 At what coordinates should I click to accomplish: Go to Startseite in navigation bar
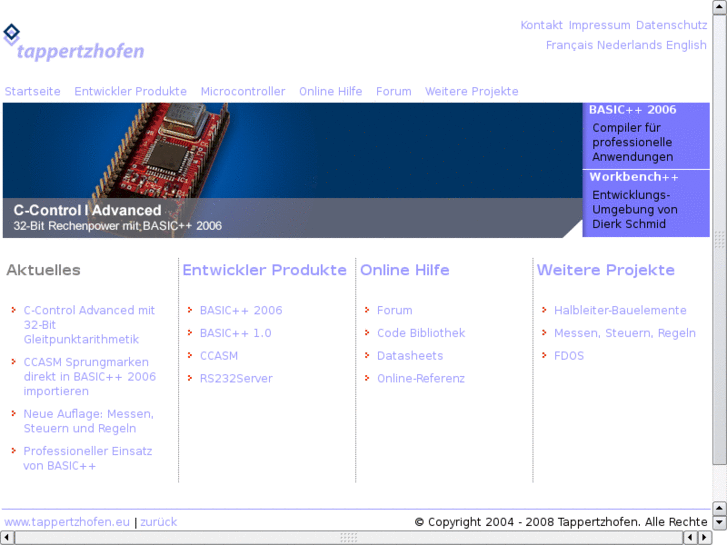pyautogui.click(x=32, y=91)
